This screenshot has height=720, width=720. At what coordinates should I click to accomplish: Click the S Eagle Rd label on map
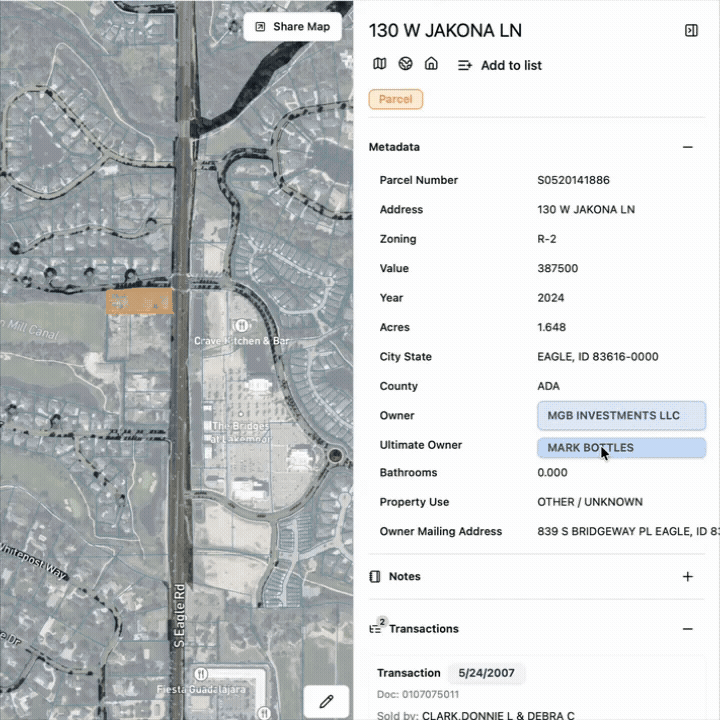(179, 613)
